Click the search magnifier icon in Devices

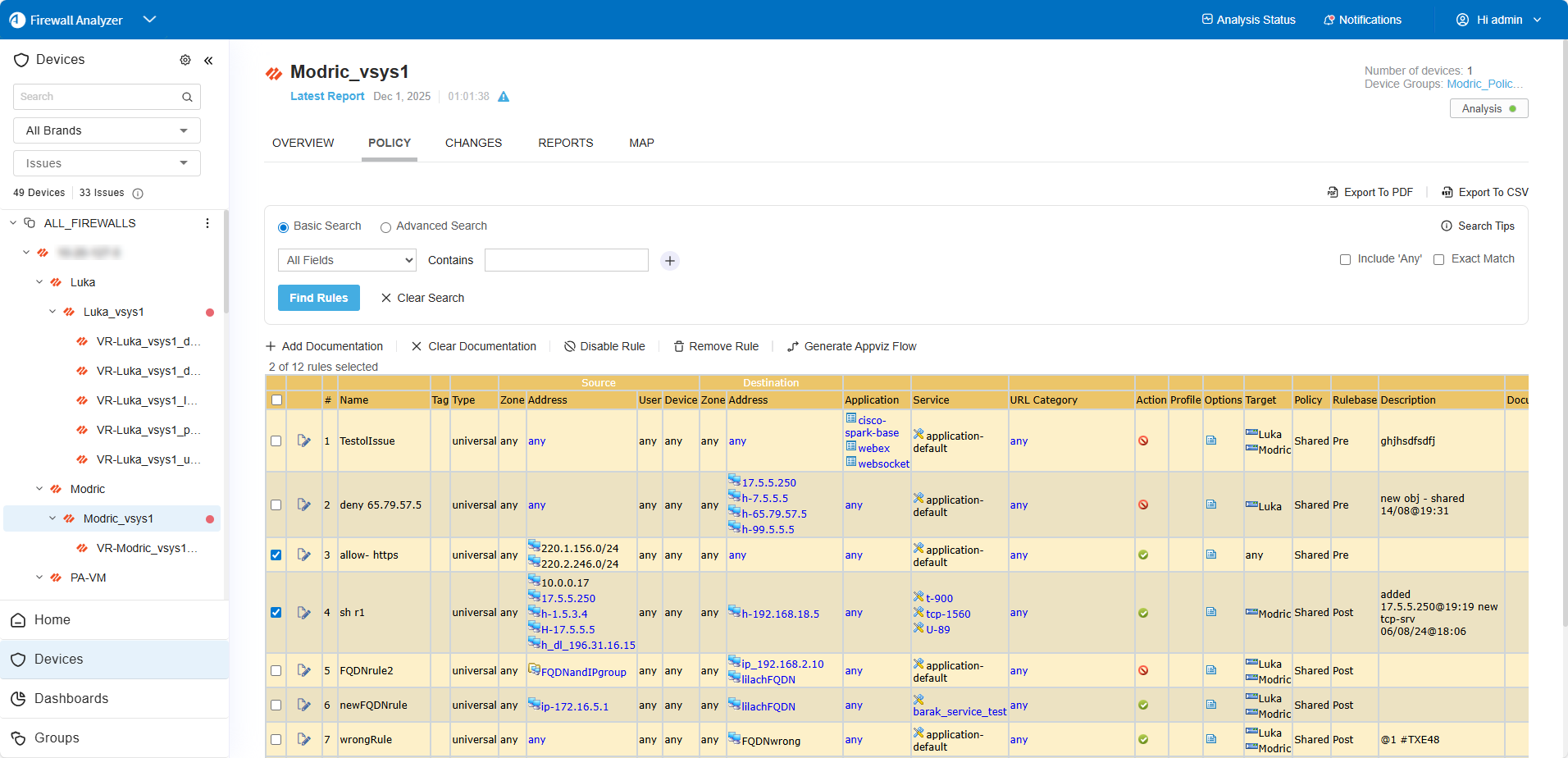point(187,97)
